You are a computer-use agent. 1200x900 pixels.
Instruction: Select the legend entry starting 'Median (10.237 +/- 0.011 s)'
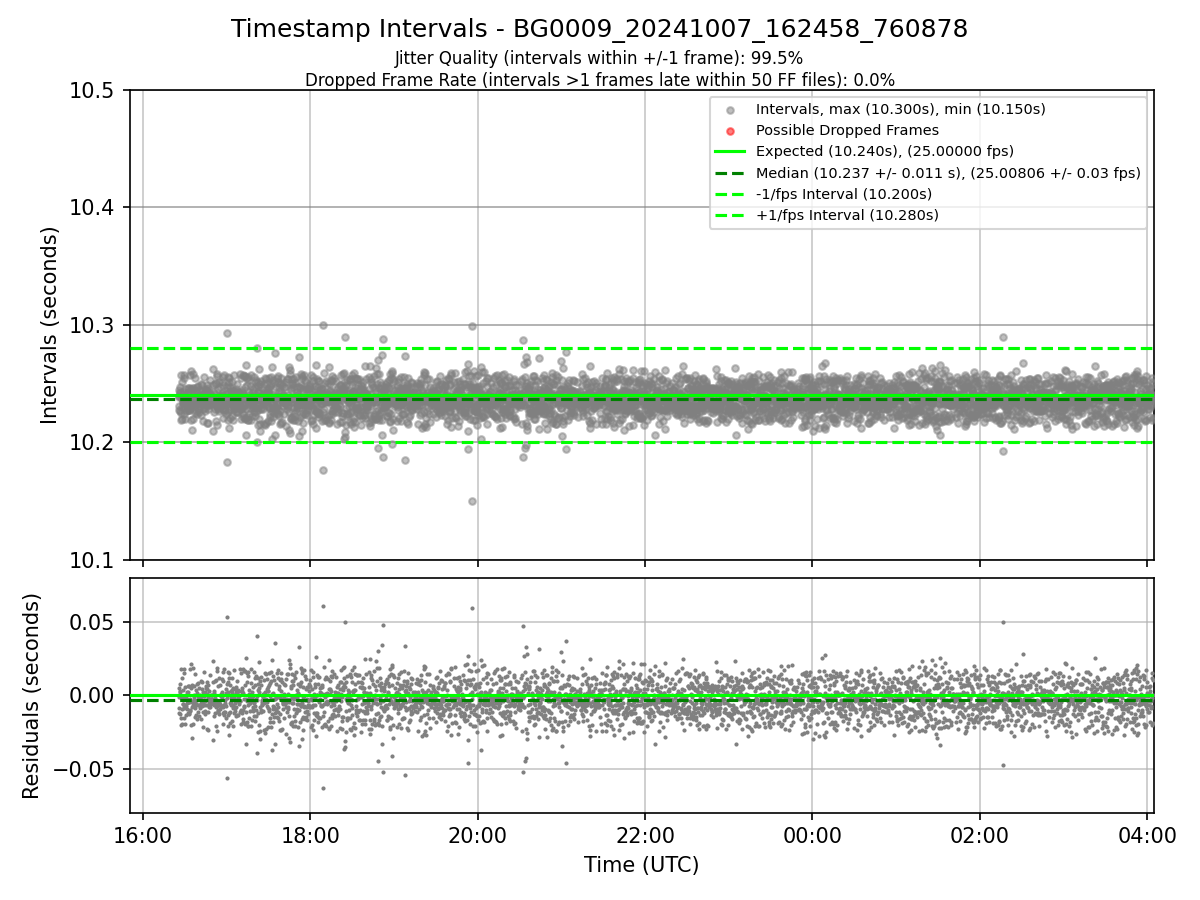pyautogui.click(x=948, y=173)
